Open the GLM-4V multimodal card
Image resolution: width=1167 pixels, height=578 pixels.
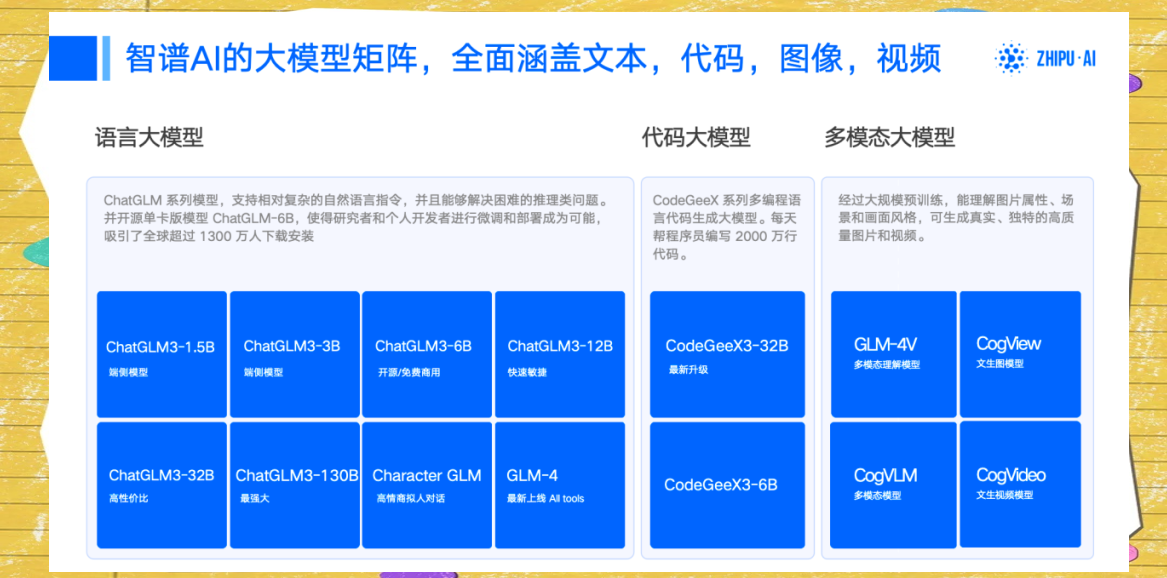(x=894, y=354)
